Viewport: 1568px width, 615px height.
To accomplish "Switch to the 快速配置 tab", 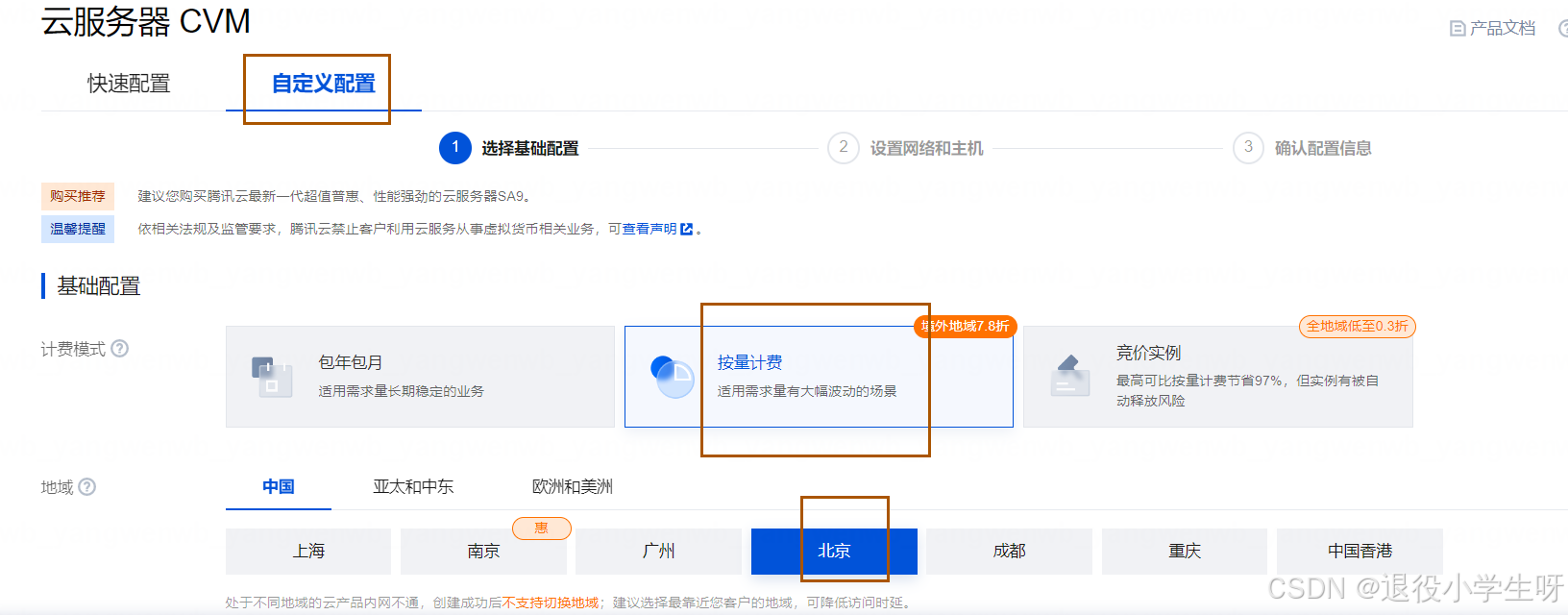I will [x=129, y=84].
